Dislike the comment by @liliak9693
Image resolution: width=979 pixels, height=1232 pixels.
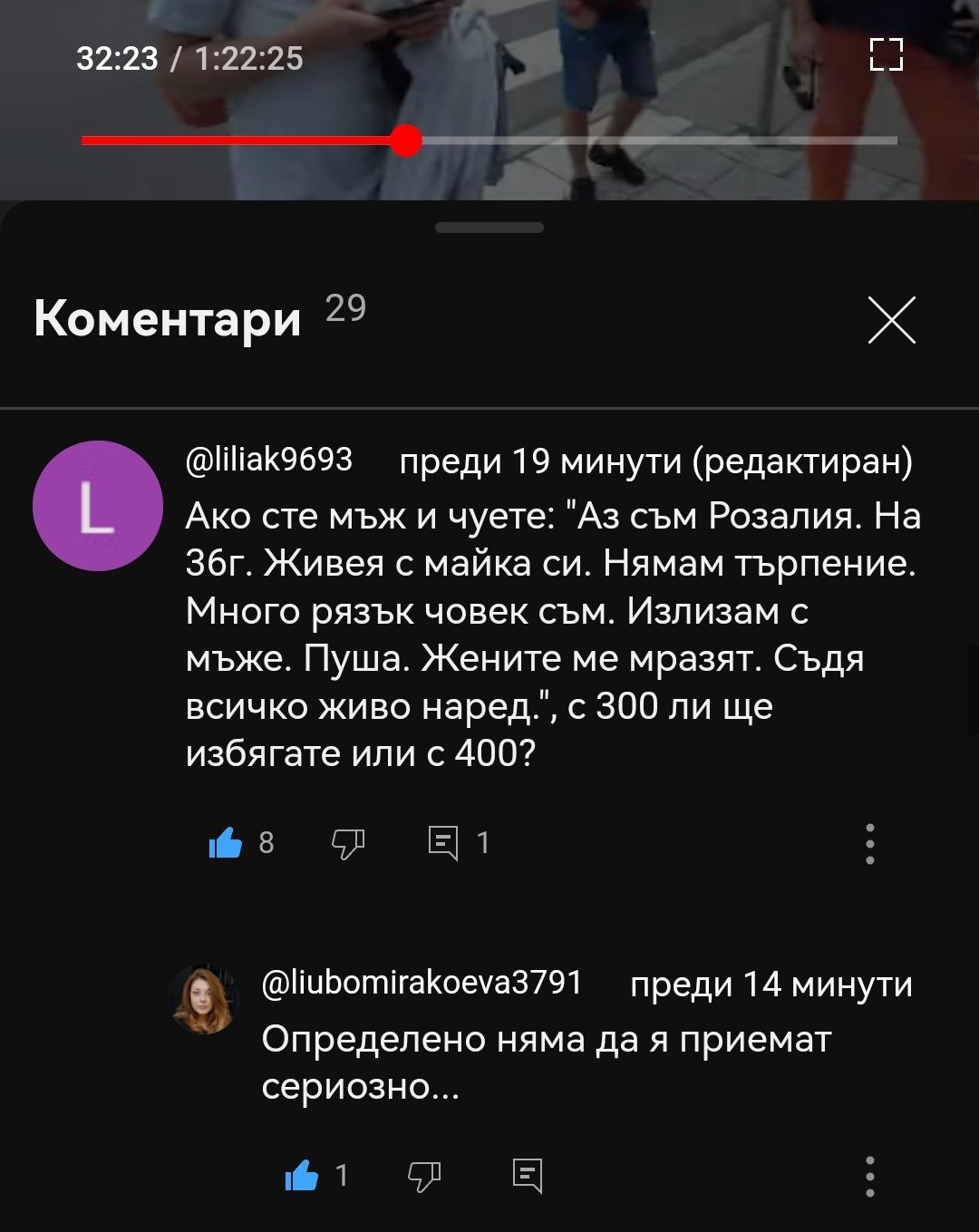(x=348, y=844)
